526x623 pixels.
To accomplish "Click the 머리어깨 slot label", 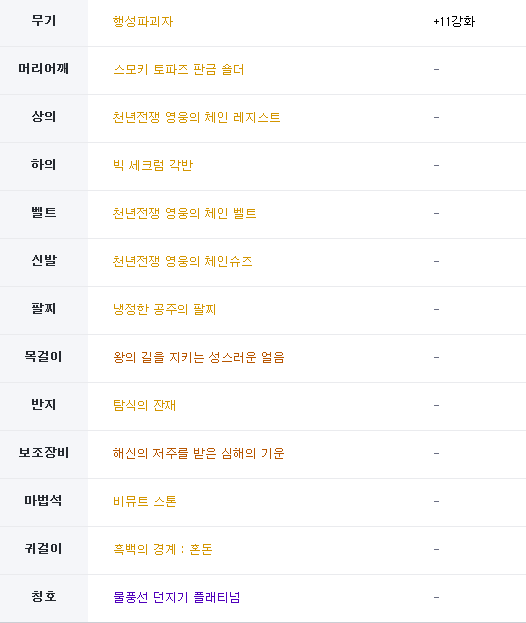I will 44,69.
